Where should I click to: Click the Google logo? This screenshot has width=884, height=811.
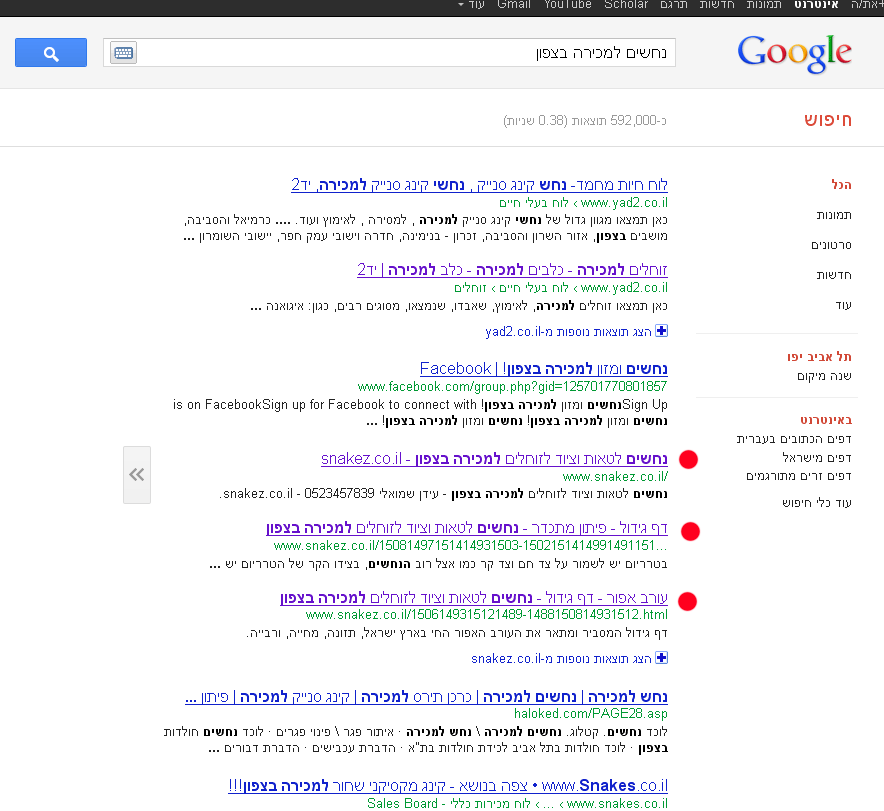pyautogui.click(x=794, y=53)
